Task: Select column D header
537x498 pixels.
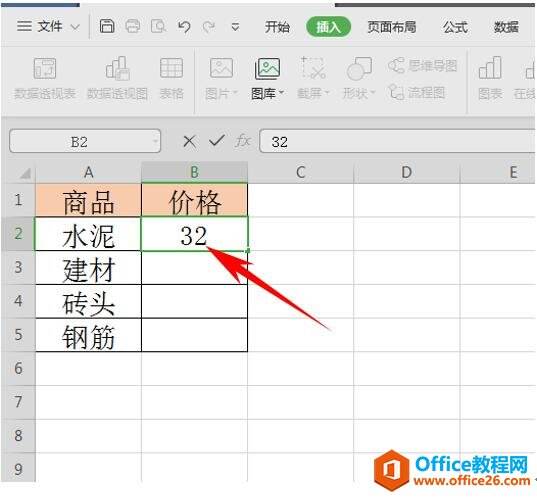Action: 407,172
